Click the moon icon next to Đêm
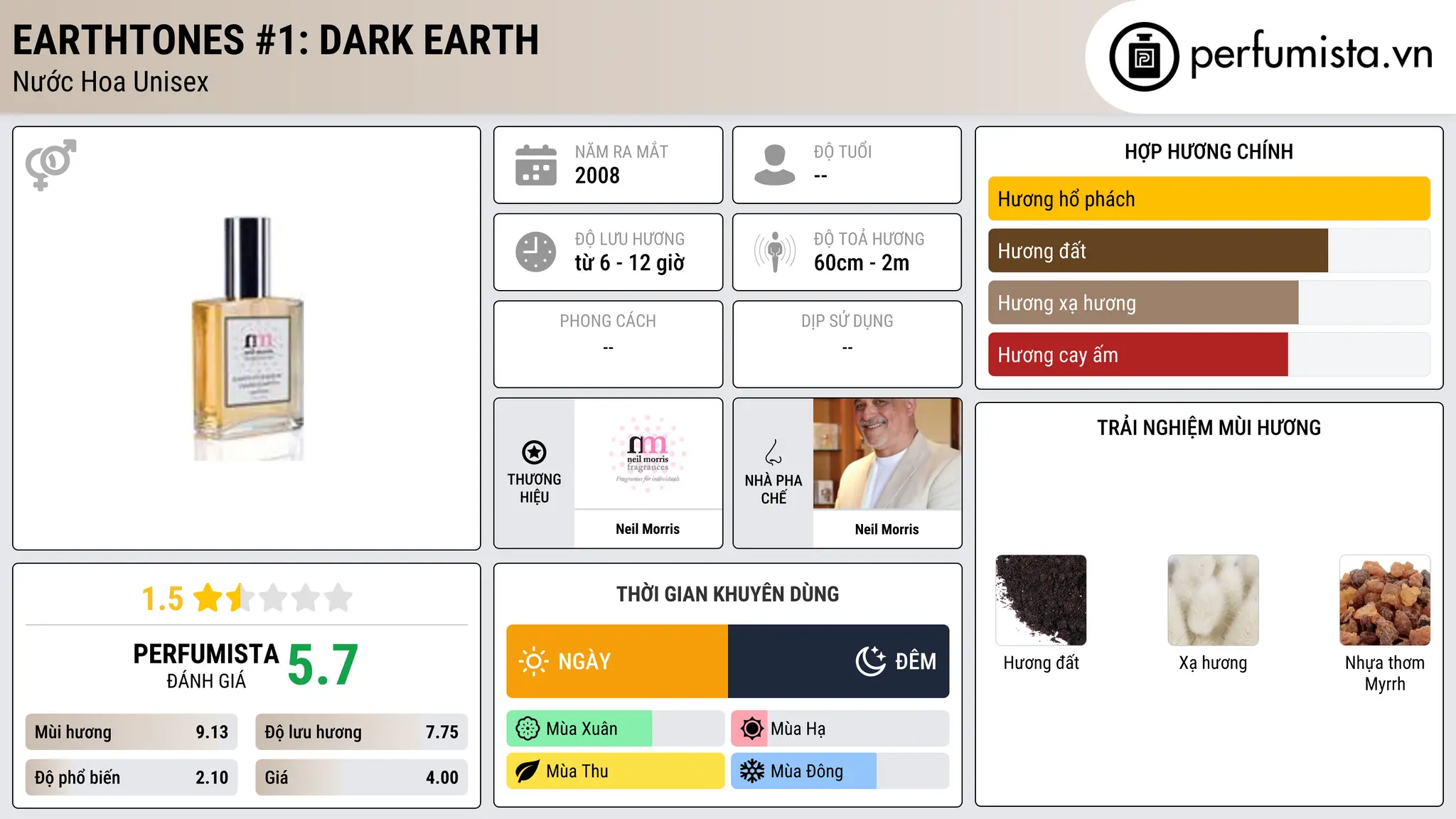 coord(871,661)
